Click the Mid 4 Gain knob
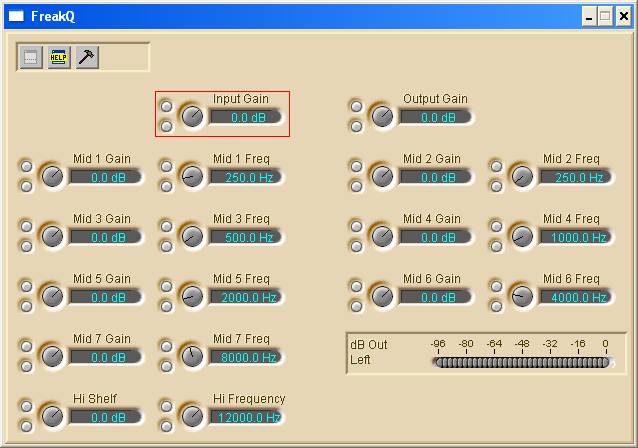This screenshot has width=638, height=448. [382, 236]
